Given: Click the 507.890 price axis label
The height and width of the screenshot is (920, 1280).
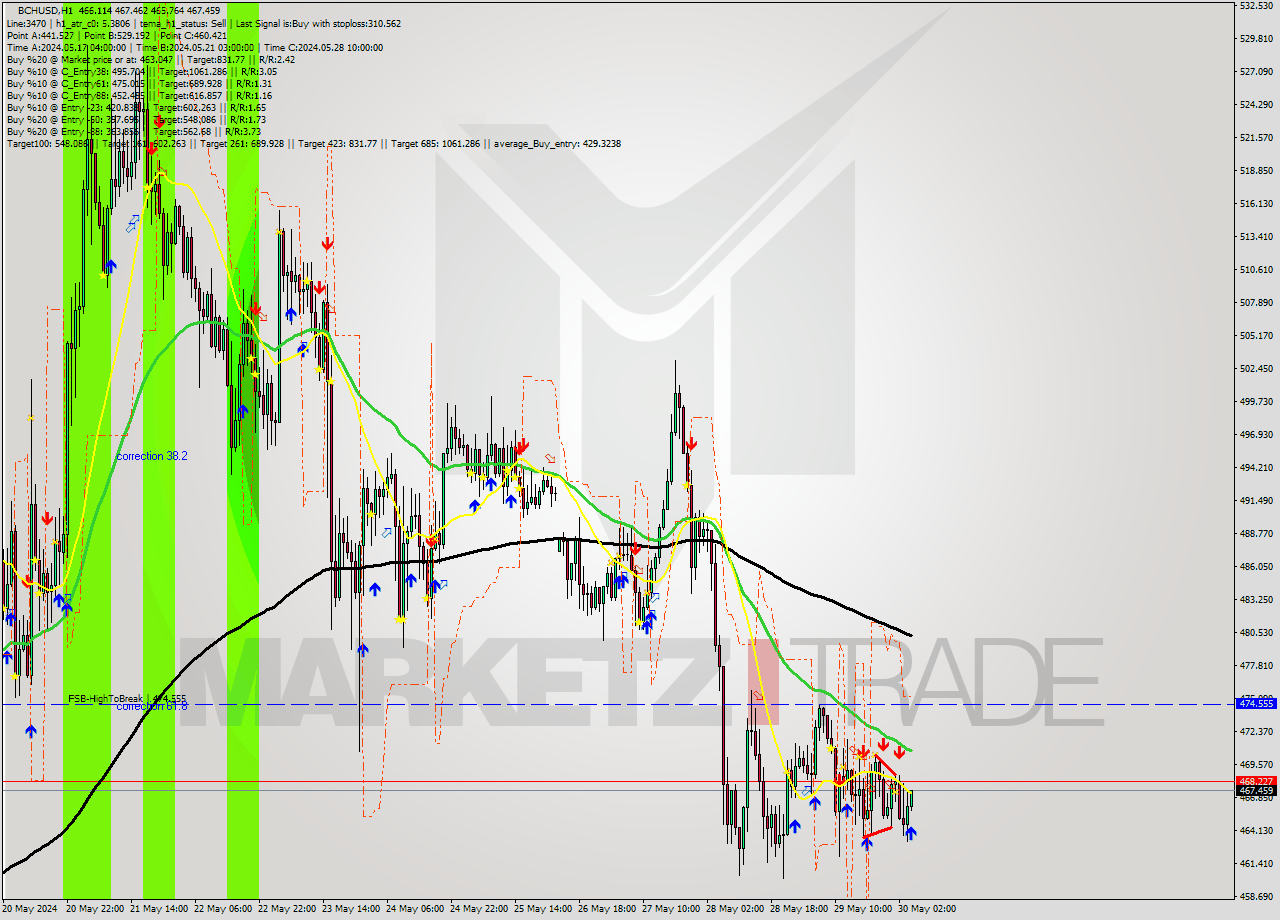Looking at the screenshot, I should 1255,303.
